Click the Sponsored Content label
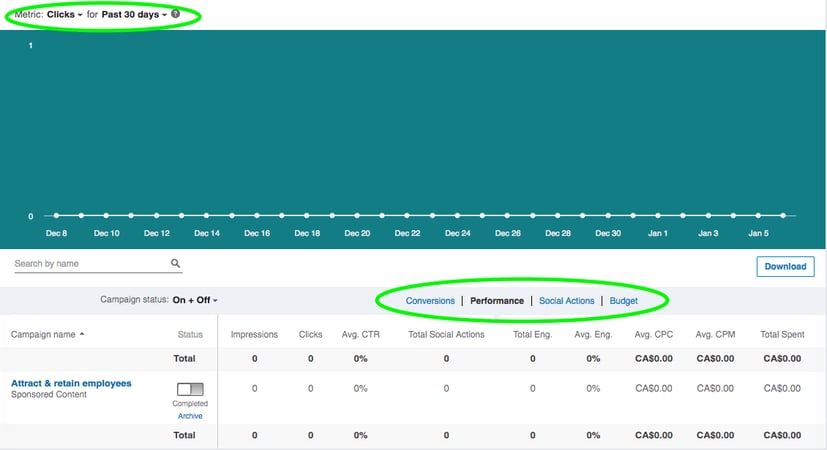 (49, 395)
